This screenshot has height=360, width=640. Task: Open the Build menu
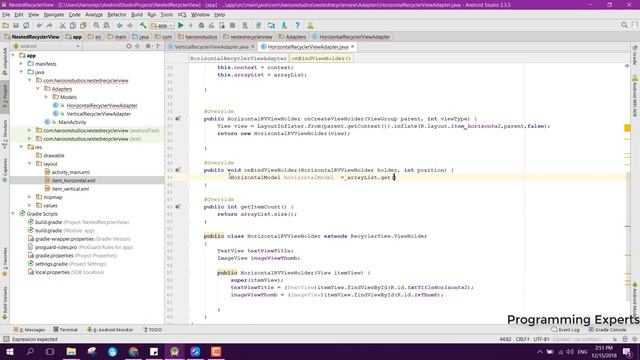pyautogui.click(x=137, y=15)
